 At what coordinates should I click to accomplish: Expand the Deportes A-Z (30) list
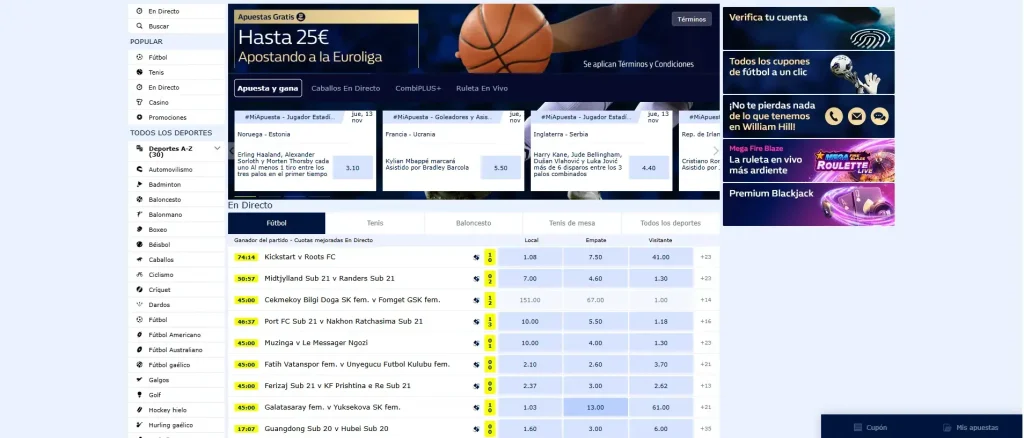pos(217,149)
